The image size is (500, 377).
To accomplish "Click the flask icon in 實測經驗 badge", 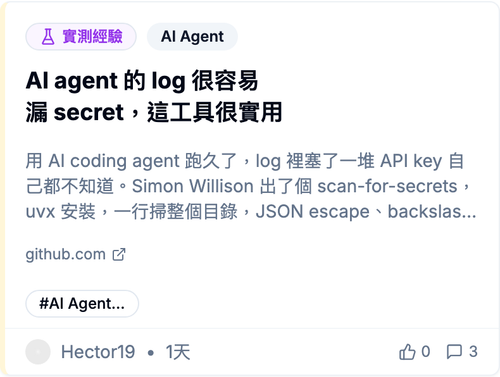I will click(x=48, y=36).
